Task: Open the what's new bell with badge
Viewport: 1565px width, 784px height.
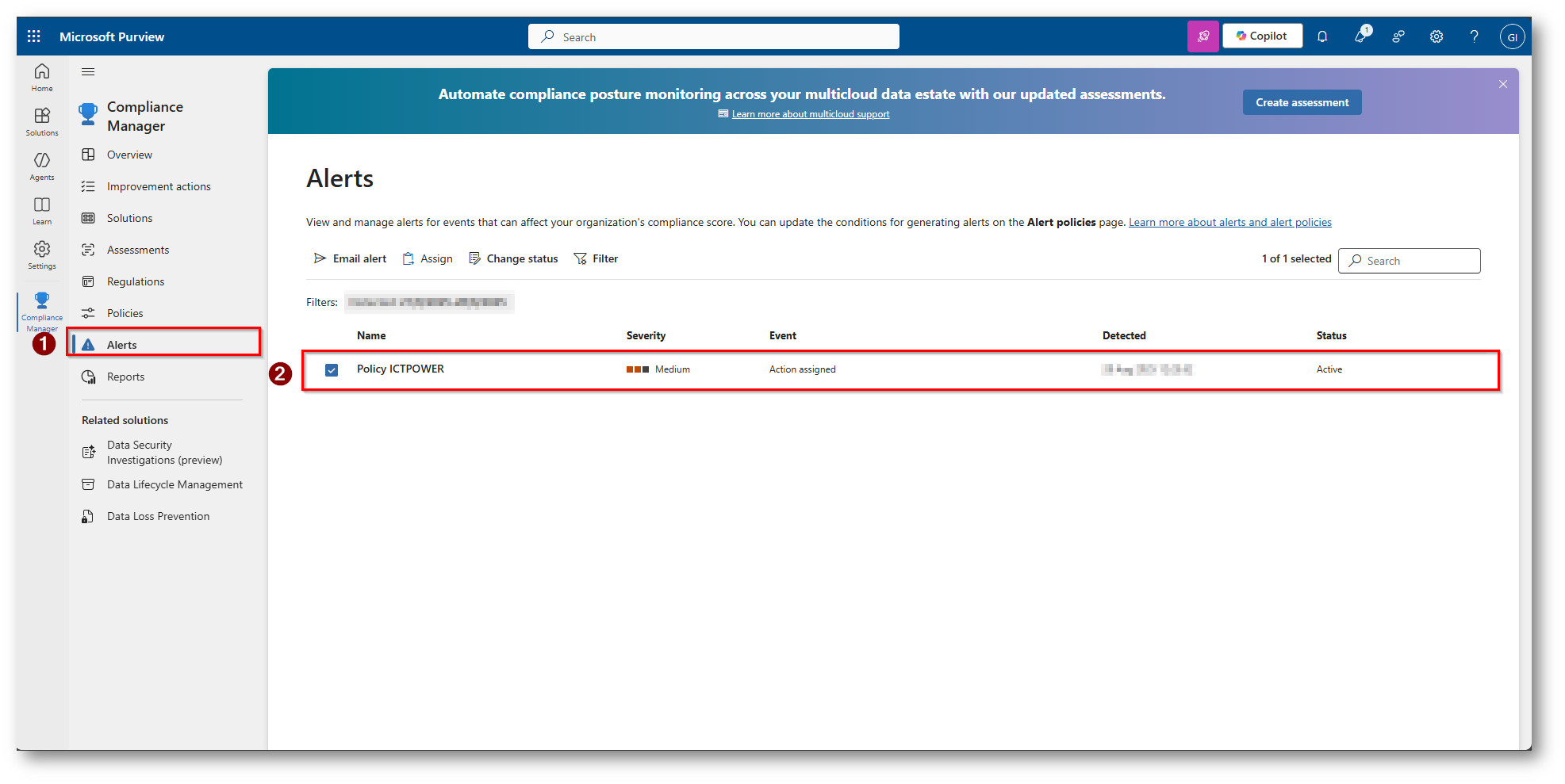Action: click(x=1361, y=36)
